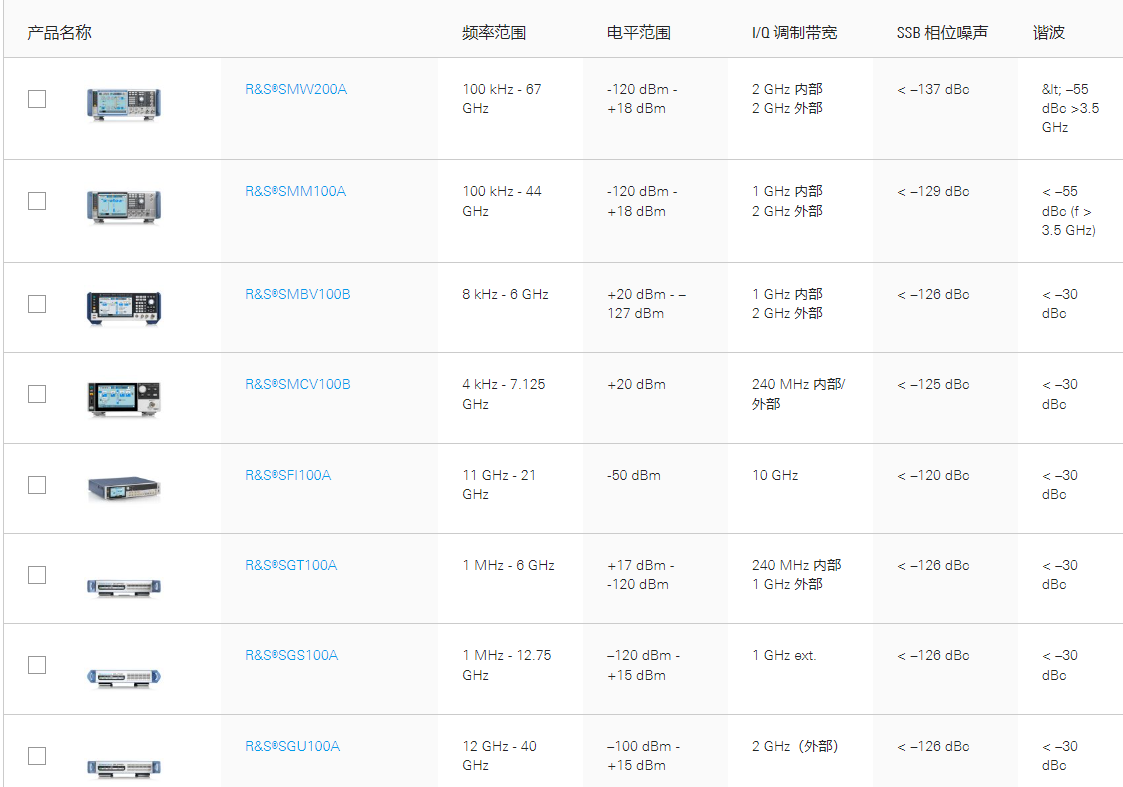Image resolution: width=1123 pixels, height=787 pixels.
Task: Open the R&S®SMCV100B product link
Action: pyautogui.click(x=298, y=385)
